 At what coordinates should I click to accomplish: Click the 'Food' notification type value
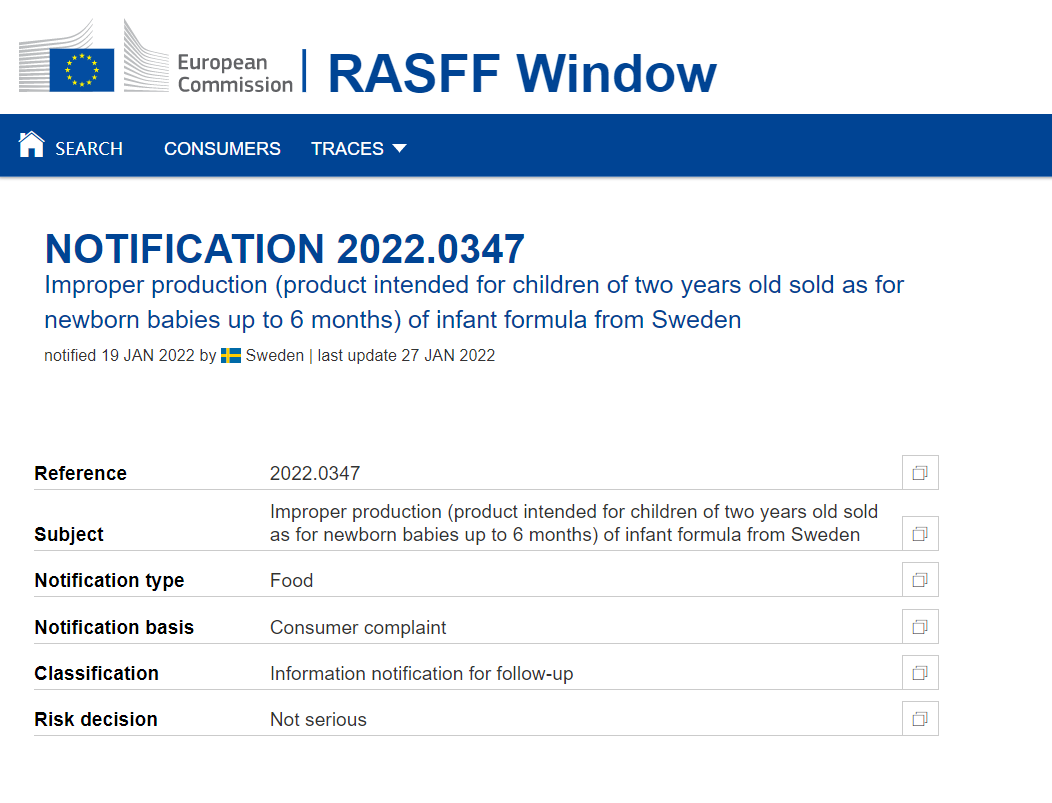tap(291, 581)
